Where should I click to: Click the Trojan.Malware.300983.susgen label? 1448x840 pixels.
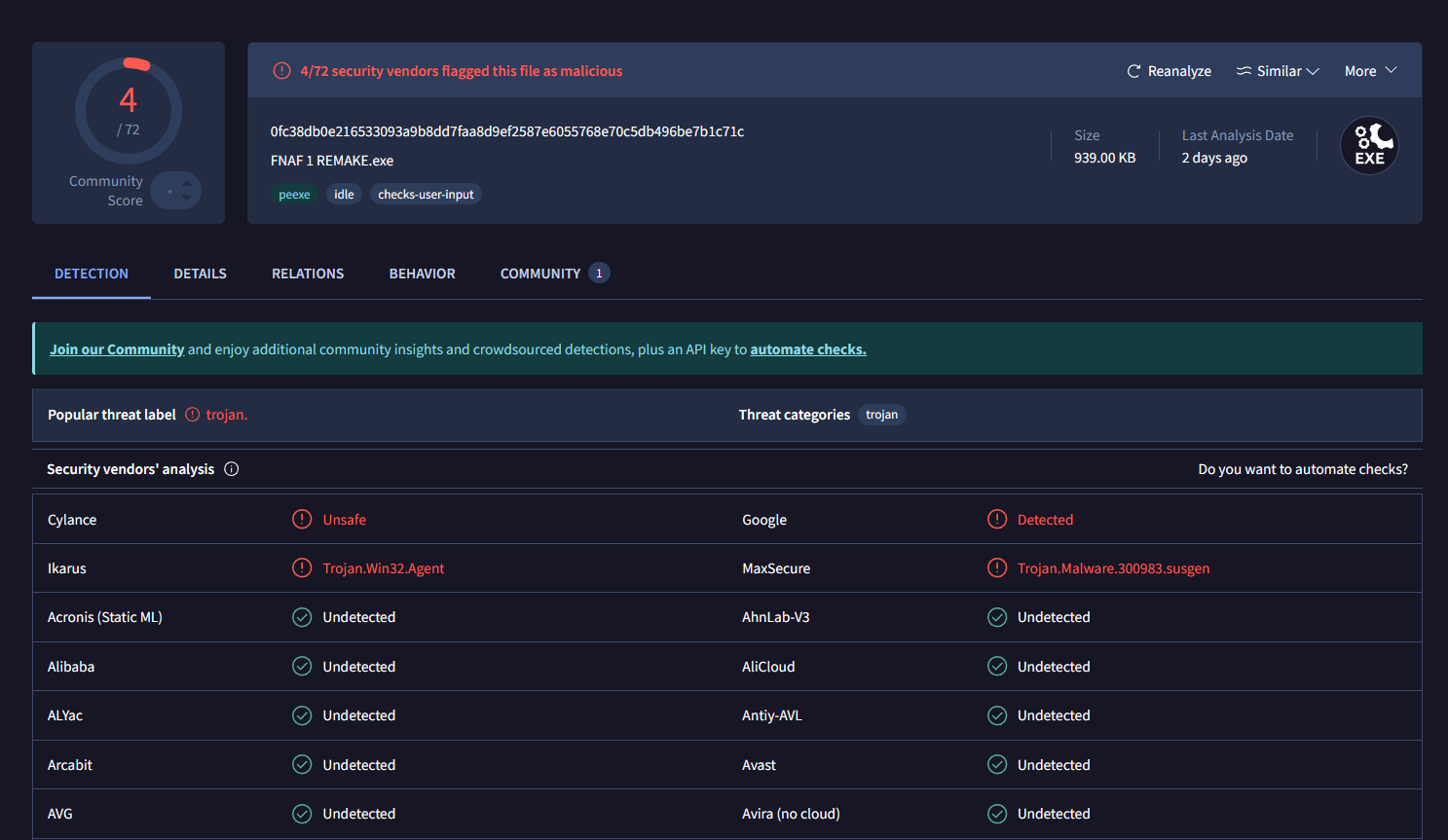1114,568
